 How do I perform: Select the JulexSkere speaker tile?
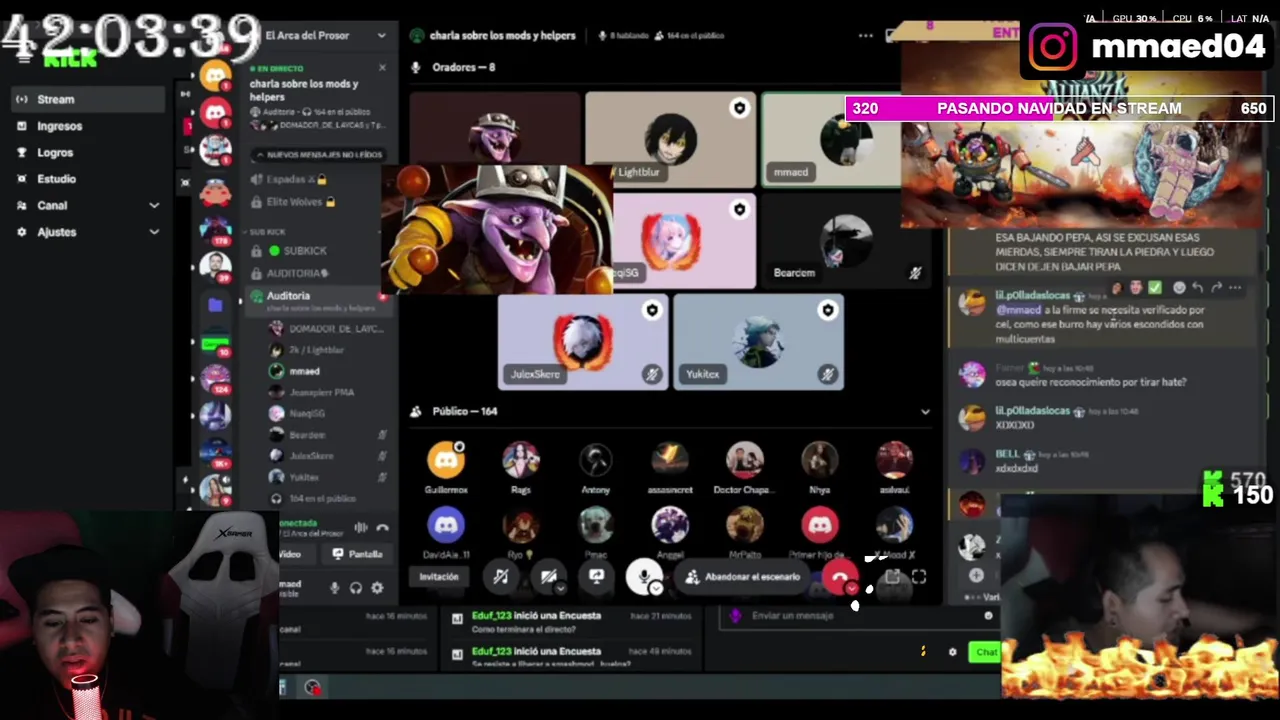tap(583, 342)
